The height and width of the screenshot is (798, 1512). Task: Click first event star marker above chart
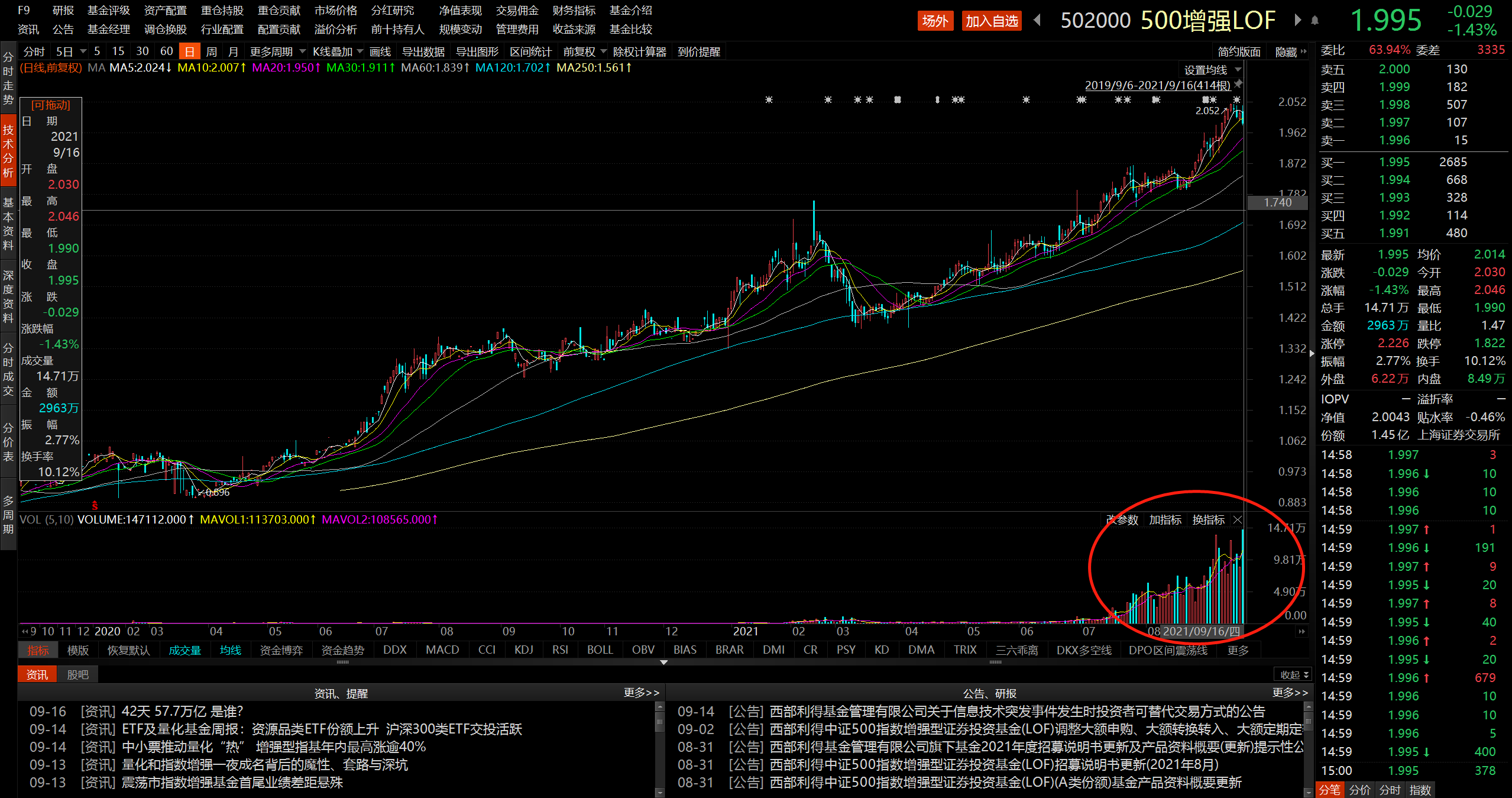pos(769,99)
